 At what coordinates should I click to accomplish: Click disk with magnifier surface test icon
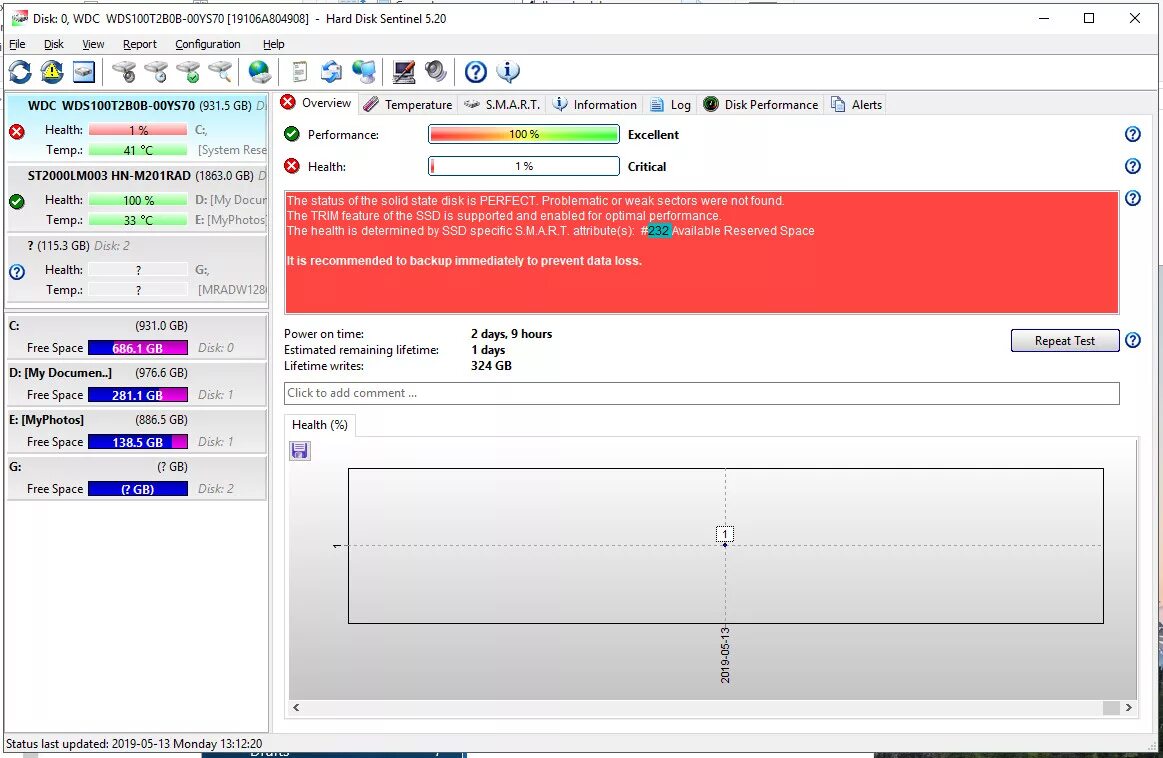click(x=220, y=72)
